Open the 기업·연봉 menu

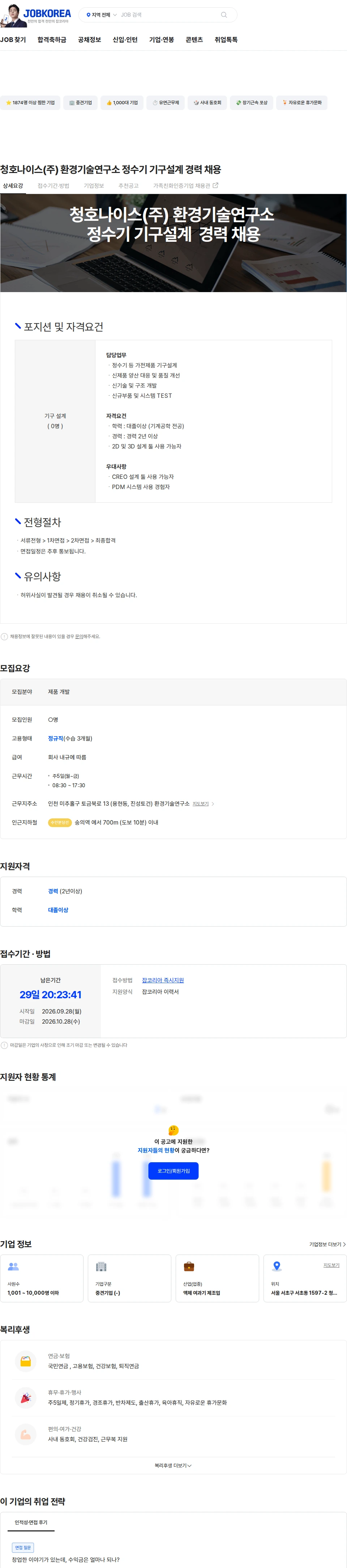click(162, 39)
